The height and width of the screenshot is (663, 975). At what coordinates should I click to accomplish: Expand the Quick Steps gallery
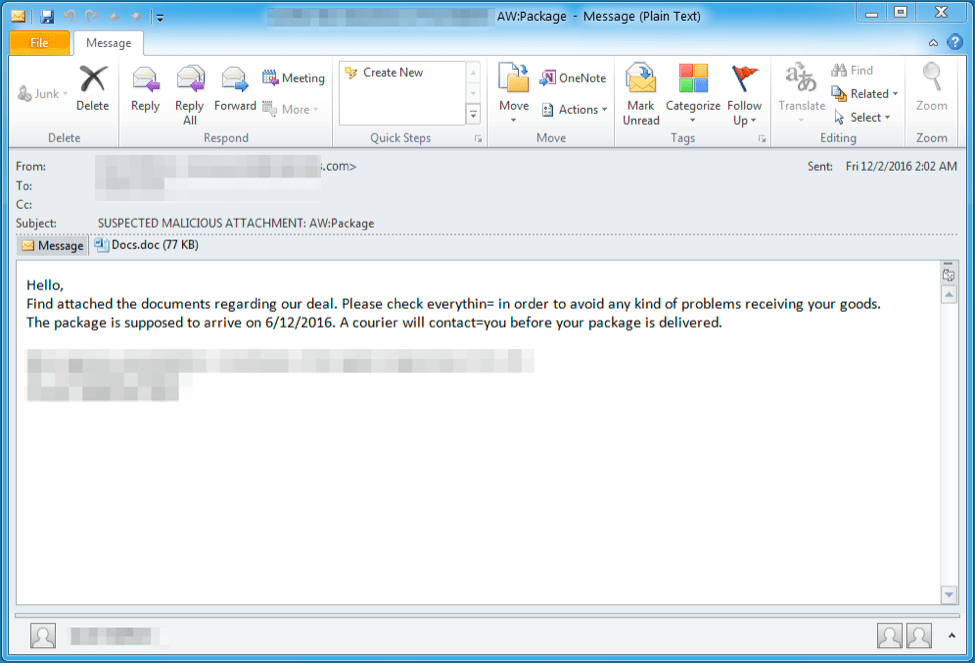tap(473, 114)
